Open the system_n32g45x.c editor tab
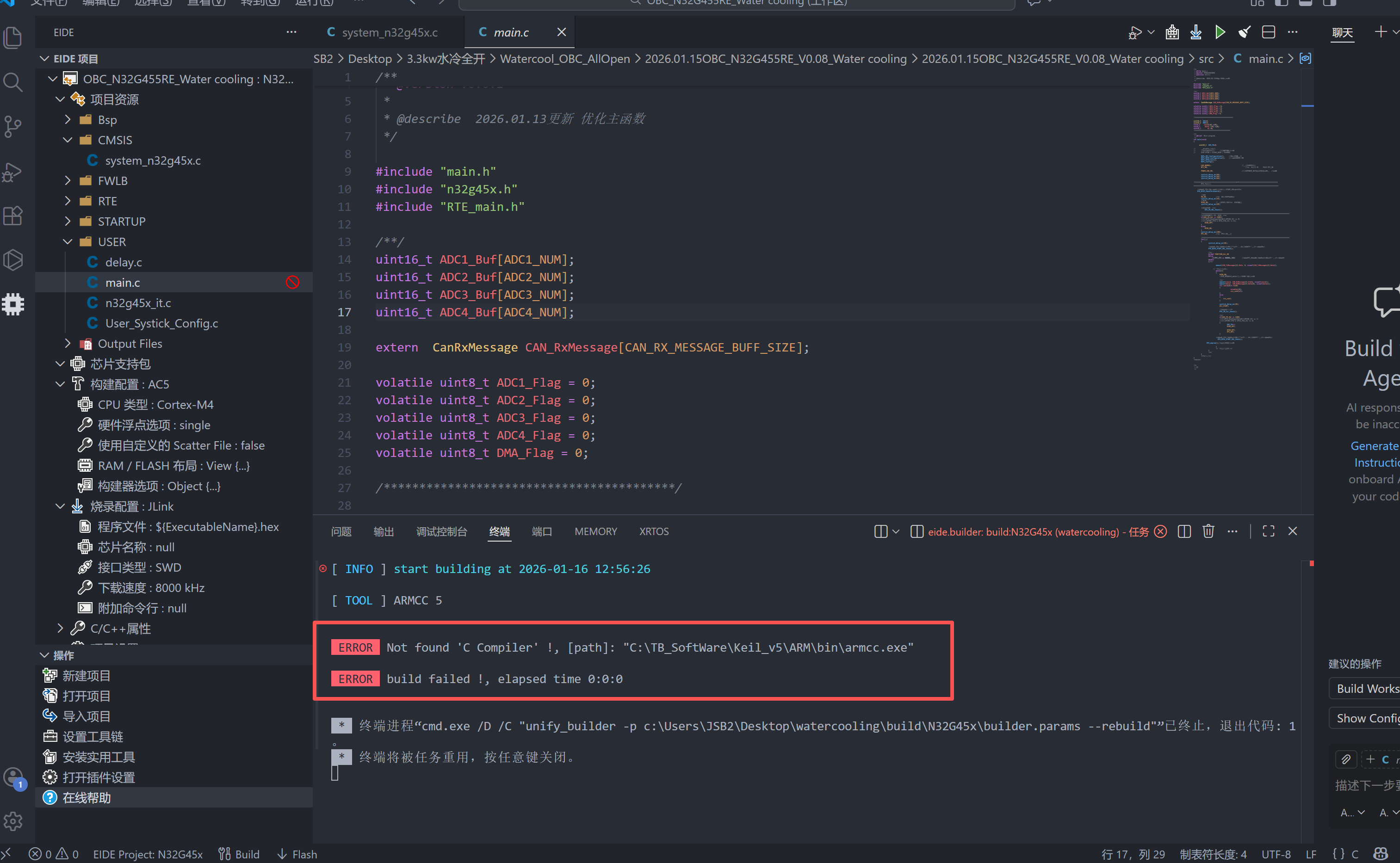This screenshot has height=863, width=1400. pyautogui.click(x=390, y=32)
